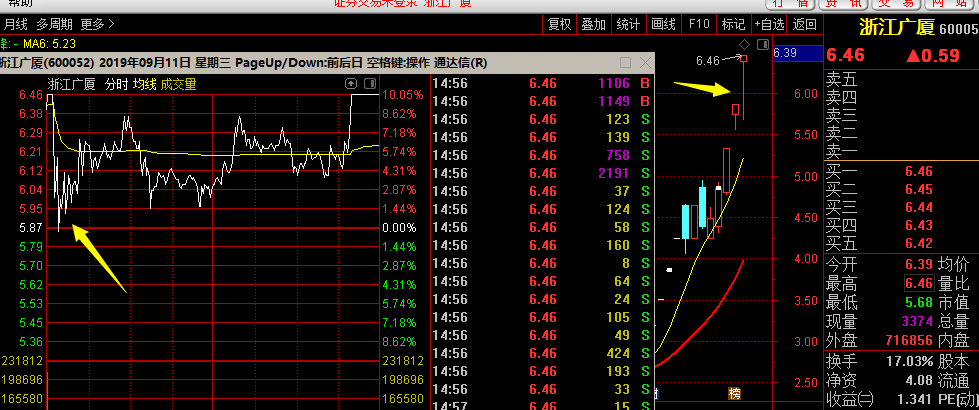
Task: Click the 换手 17.03% value
Action: (x=910, y=361)
